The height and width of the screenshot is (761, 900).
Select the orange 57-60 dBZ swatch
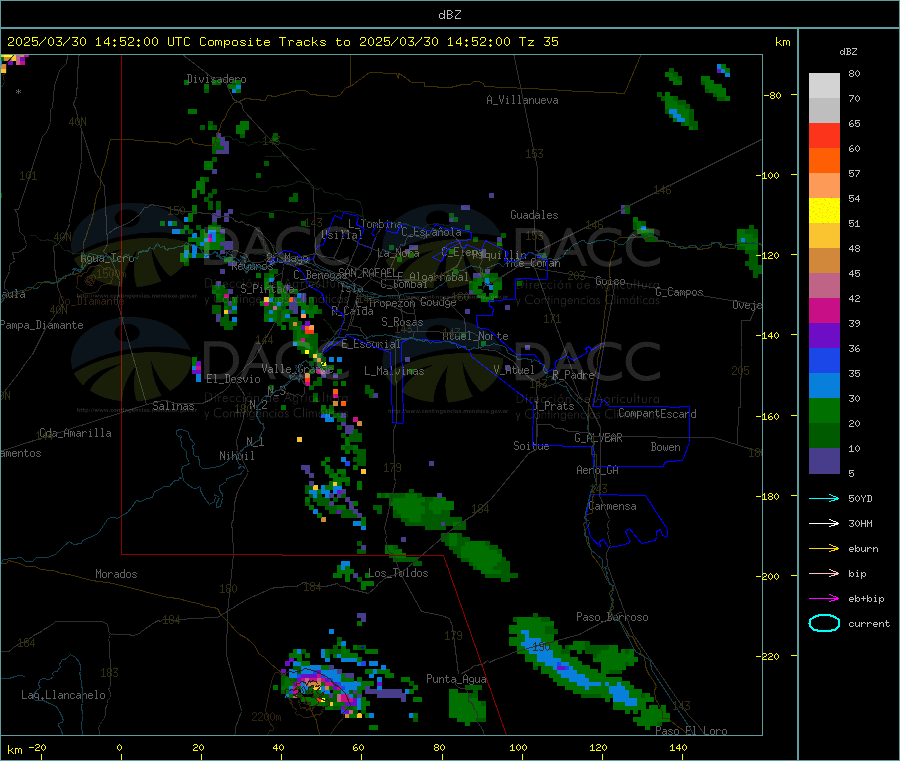824,161
